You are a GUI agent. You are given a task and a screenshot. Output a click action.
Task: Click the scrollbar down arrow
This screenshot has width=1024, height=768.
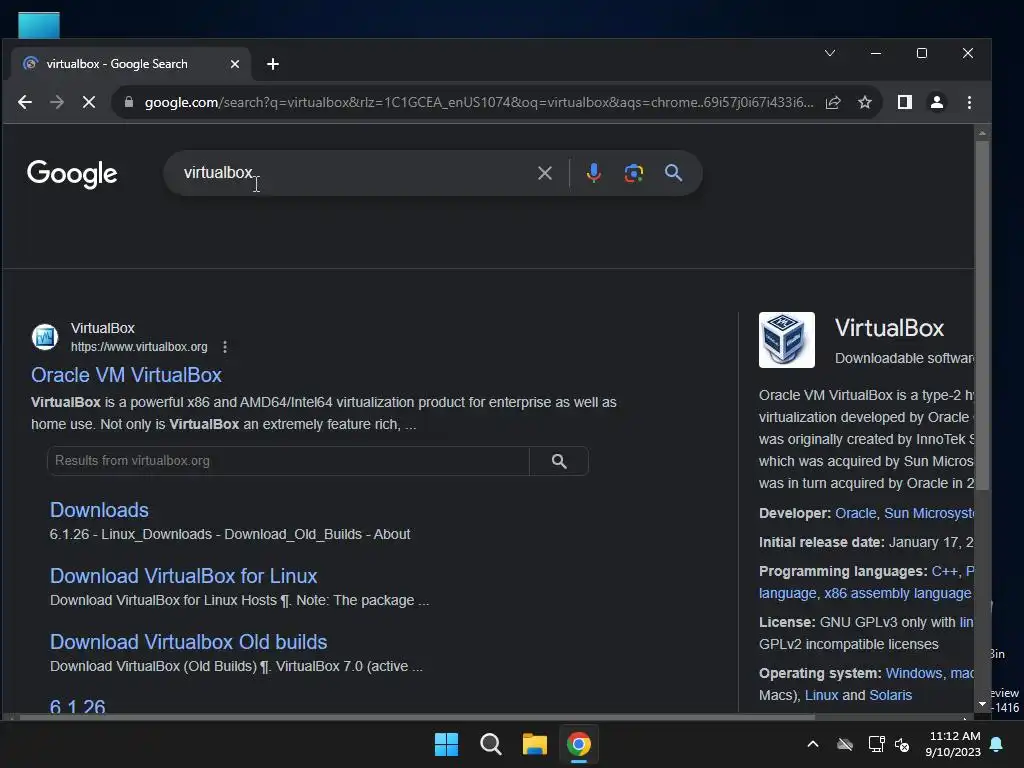point(982,704)
